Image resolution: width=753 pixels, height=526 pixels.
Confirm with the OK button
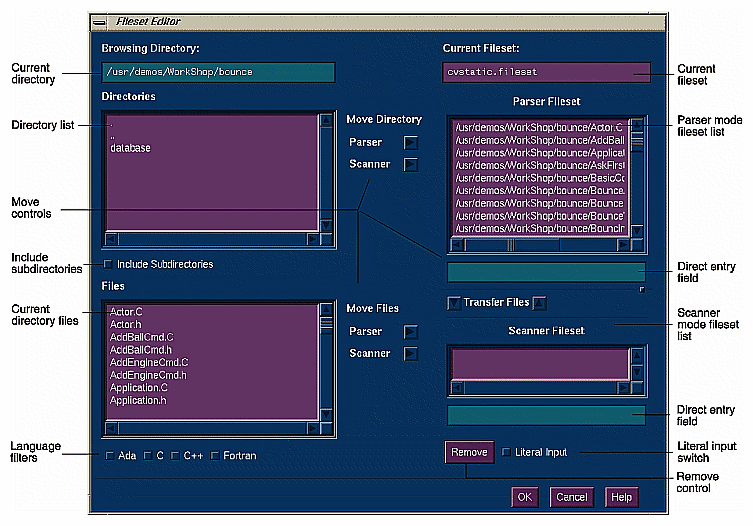524,497
